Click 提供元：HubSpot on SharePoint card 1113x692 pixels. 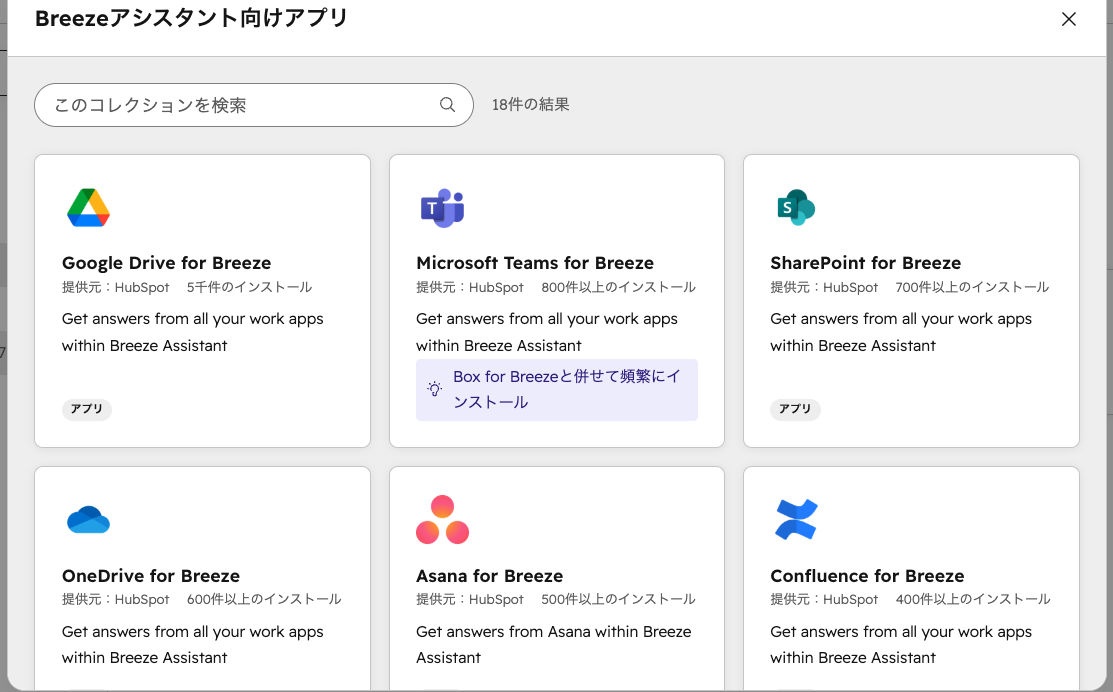[824, 287]
